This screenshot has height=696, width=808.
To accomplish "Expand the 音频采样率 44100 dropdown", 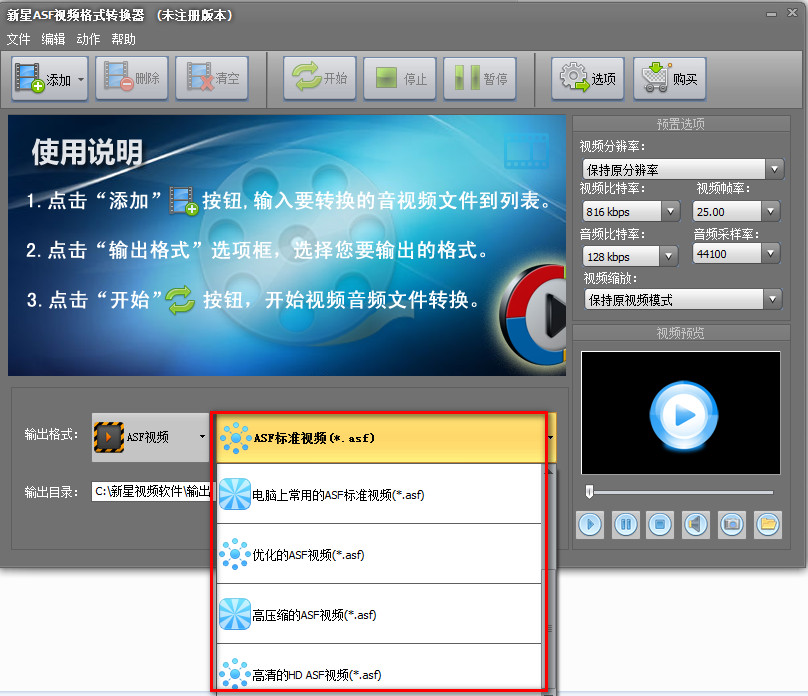I will (x=770, y=253).
